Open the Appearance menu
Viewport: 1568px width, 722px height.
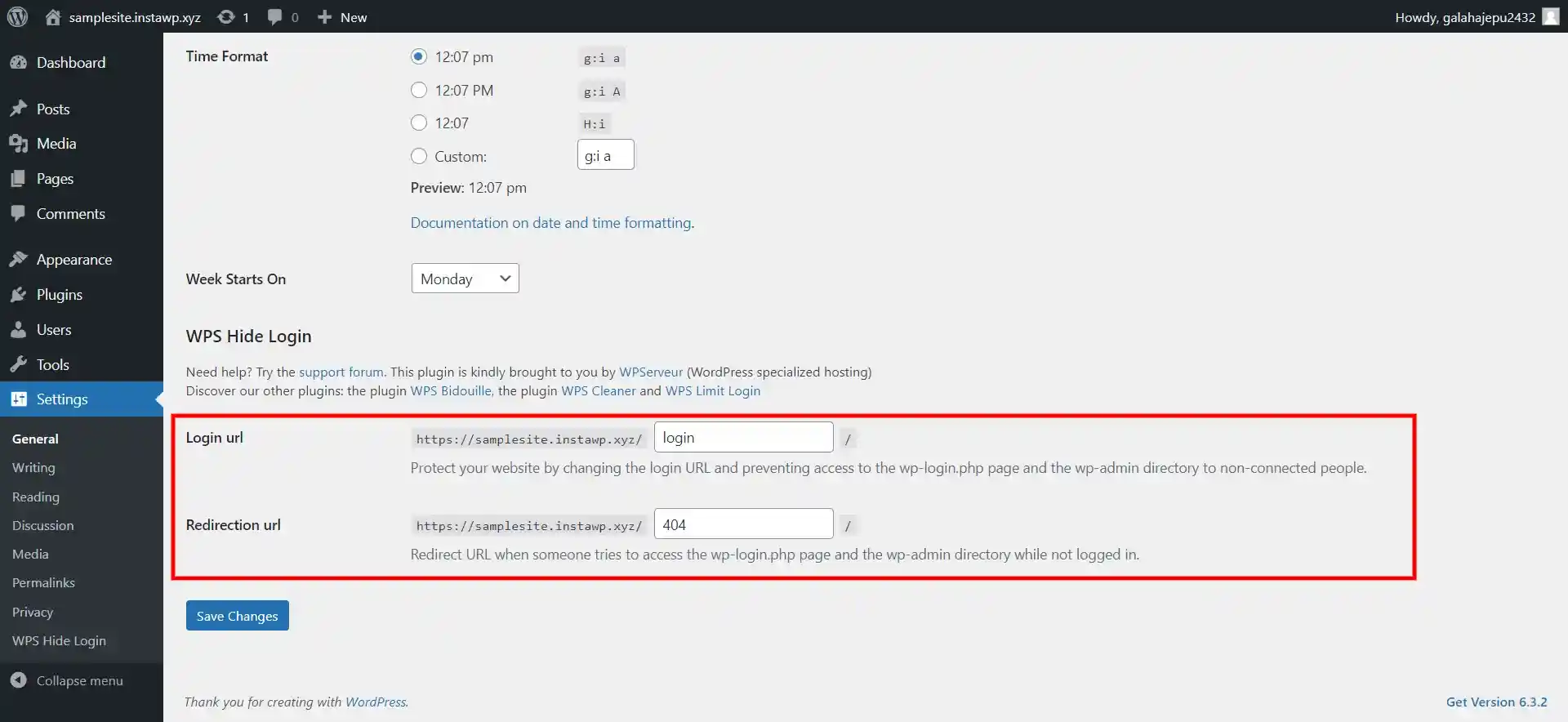(x=82, y=259)
